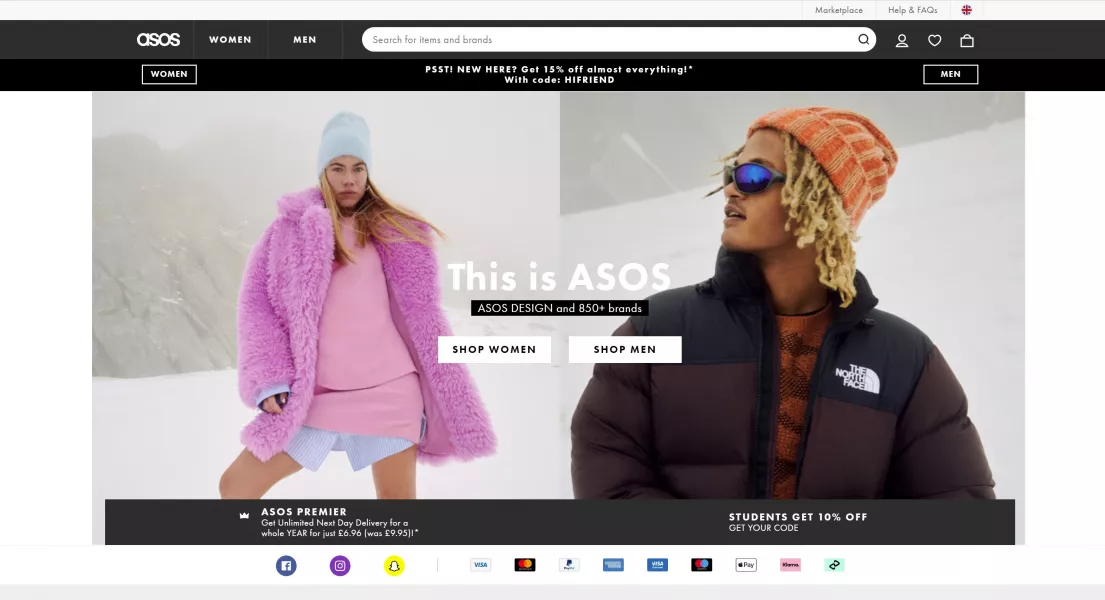Click the outlined WOMEN banner button
1105x600 pixels.
point(169,74)
